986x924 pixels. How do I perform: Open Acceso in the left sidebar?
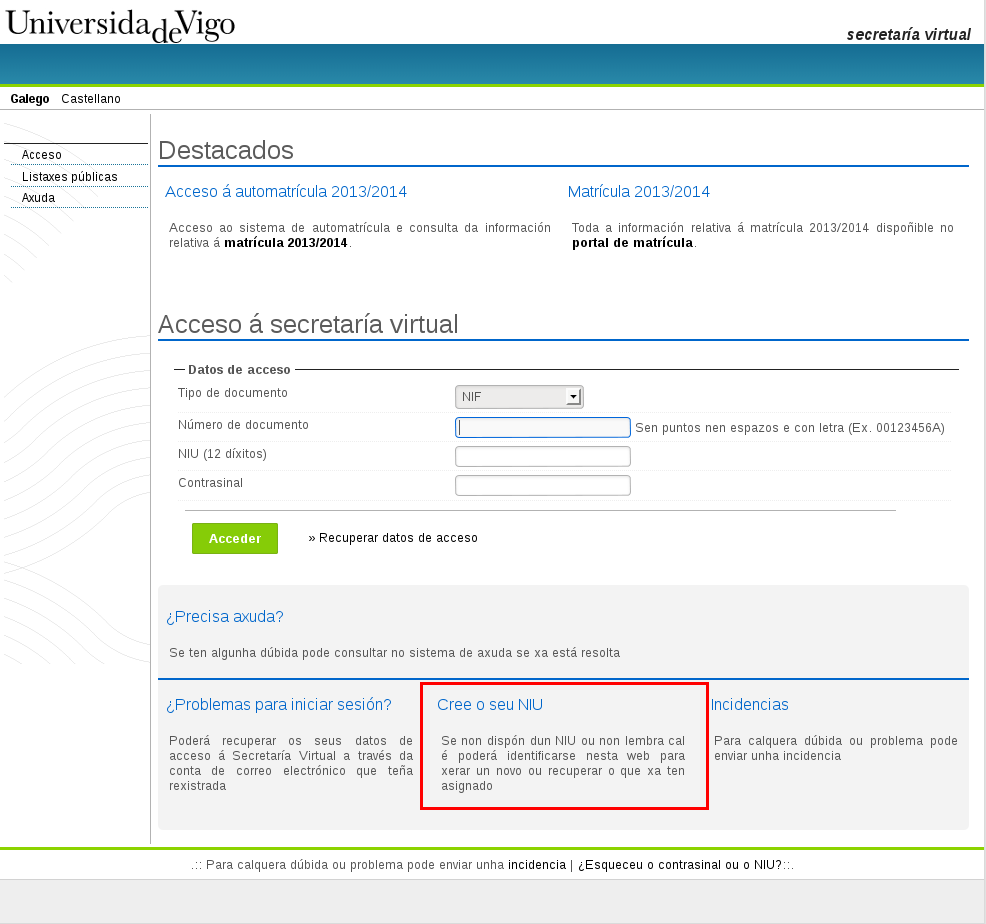(x=42, y=155)
